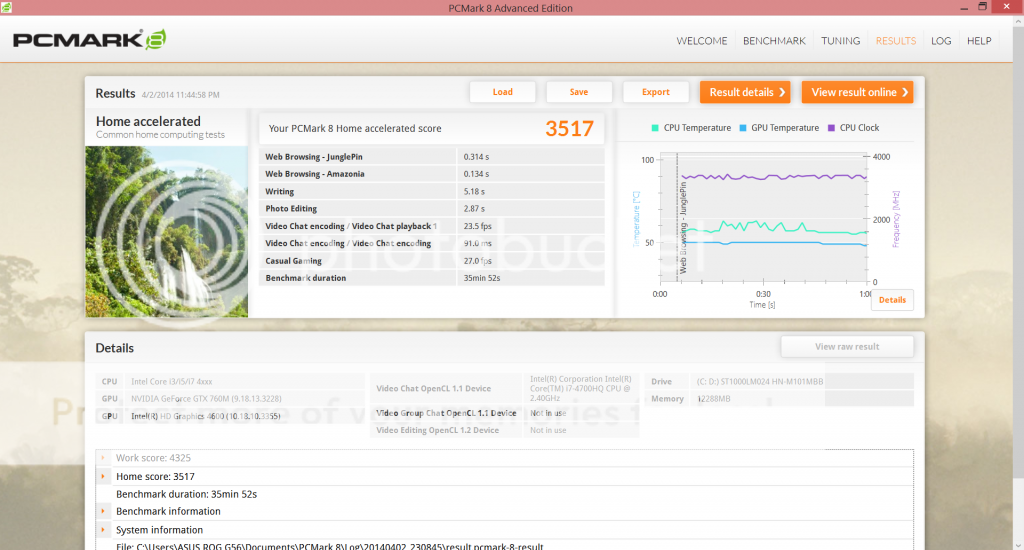Screen dimensions: 1024x550
Task: Open the Log tab
Action: click(940, 41)
